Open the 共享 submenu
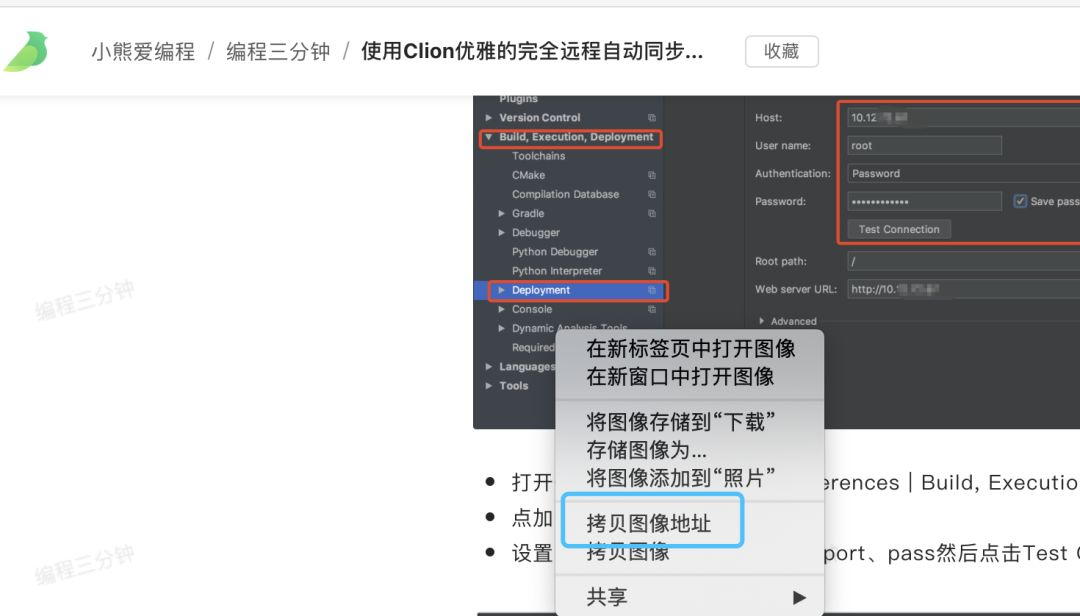 coord(689,597)
